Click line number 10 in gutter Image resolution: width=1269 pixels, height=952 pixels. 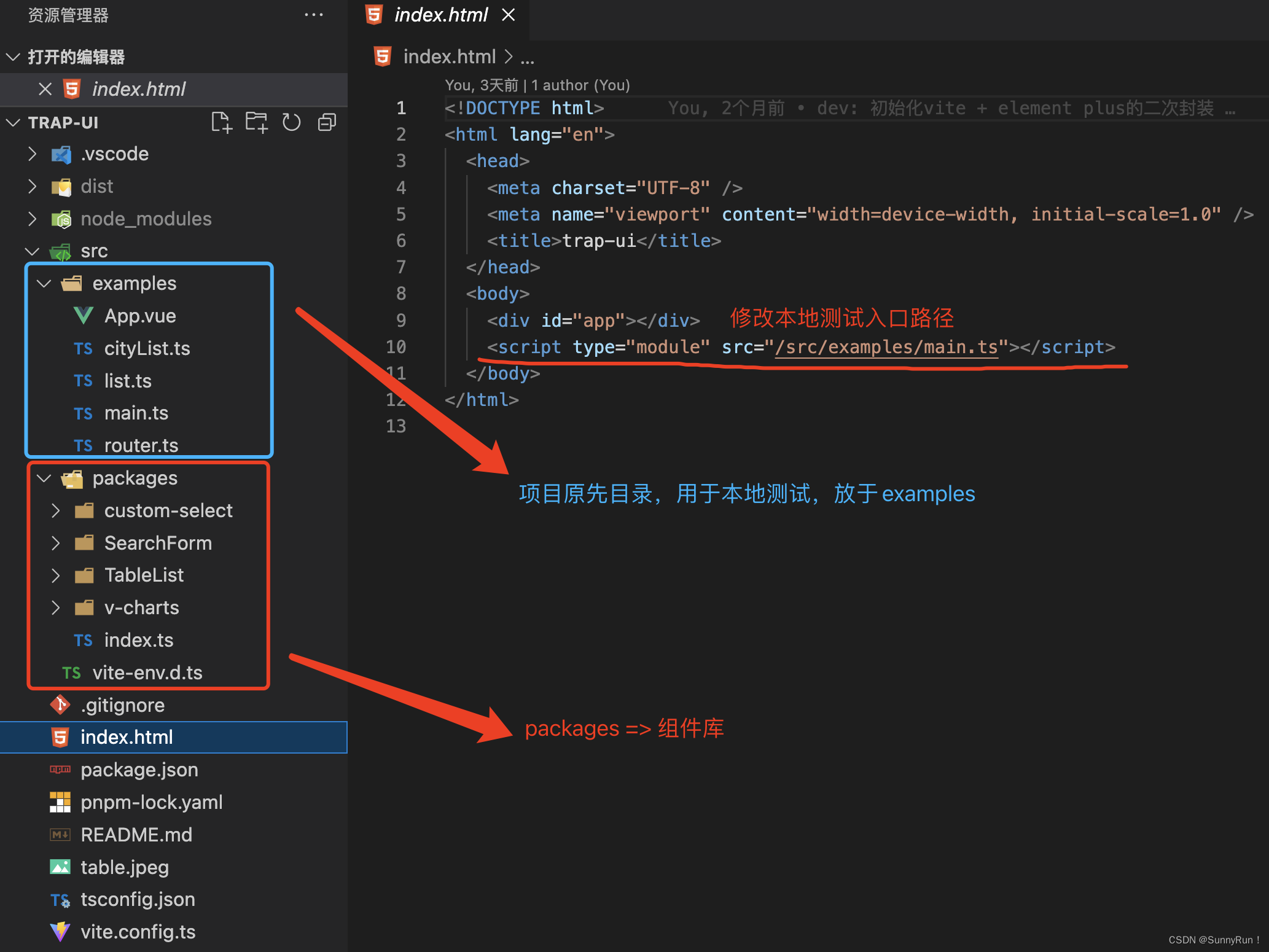[x=396, y=347]
